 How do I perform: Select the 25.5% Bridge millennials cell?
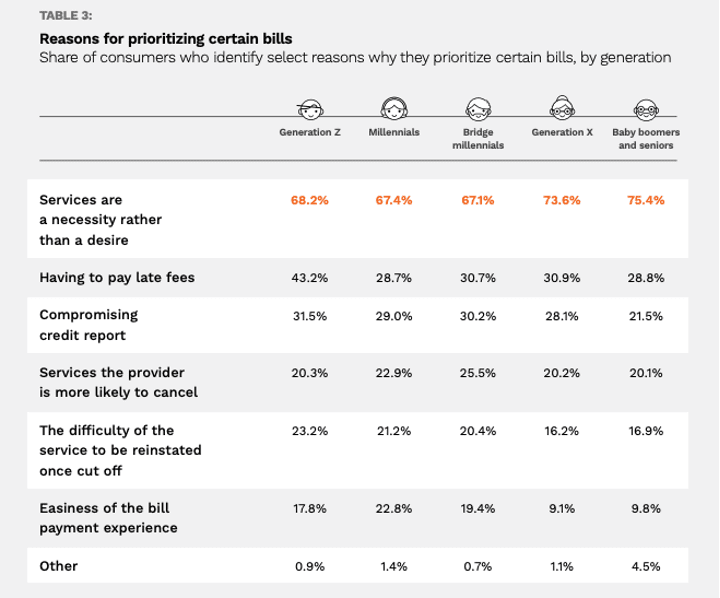477,373
